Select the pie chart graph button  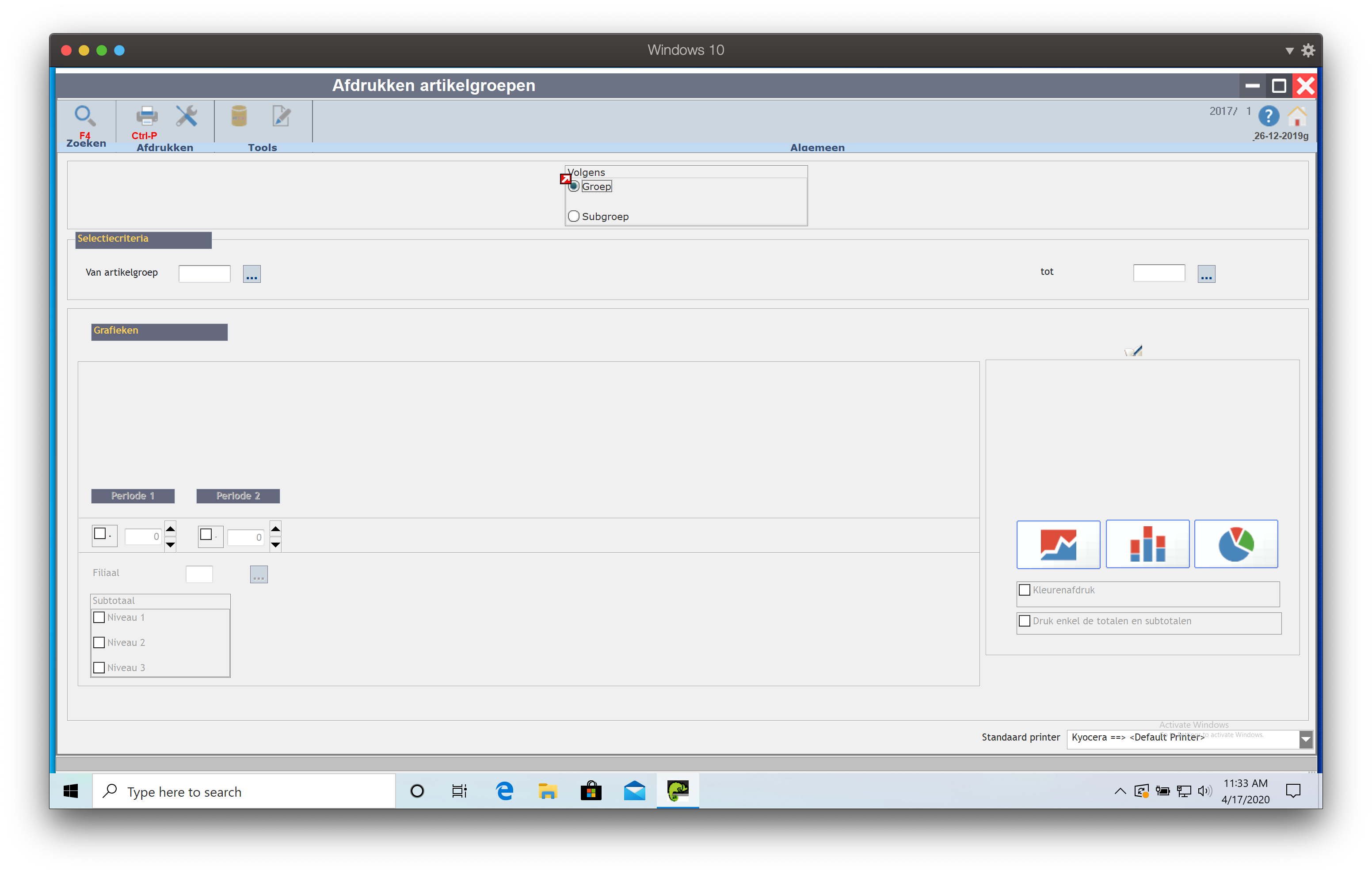[1236, 544]
